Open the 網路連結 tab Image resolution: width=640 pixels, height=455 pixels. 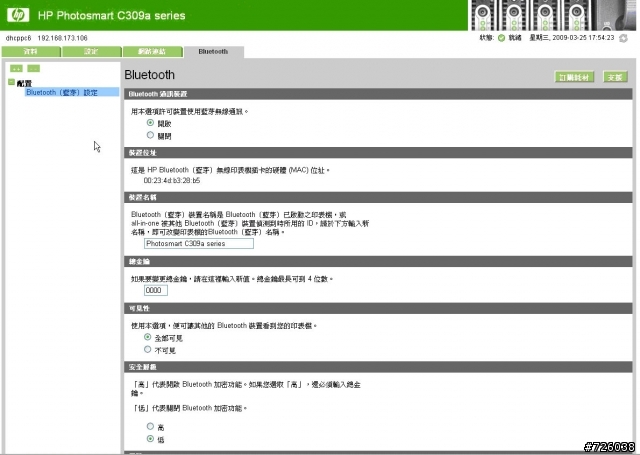152,51
